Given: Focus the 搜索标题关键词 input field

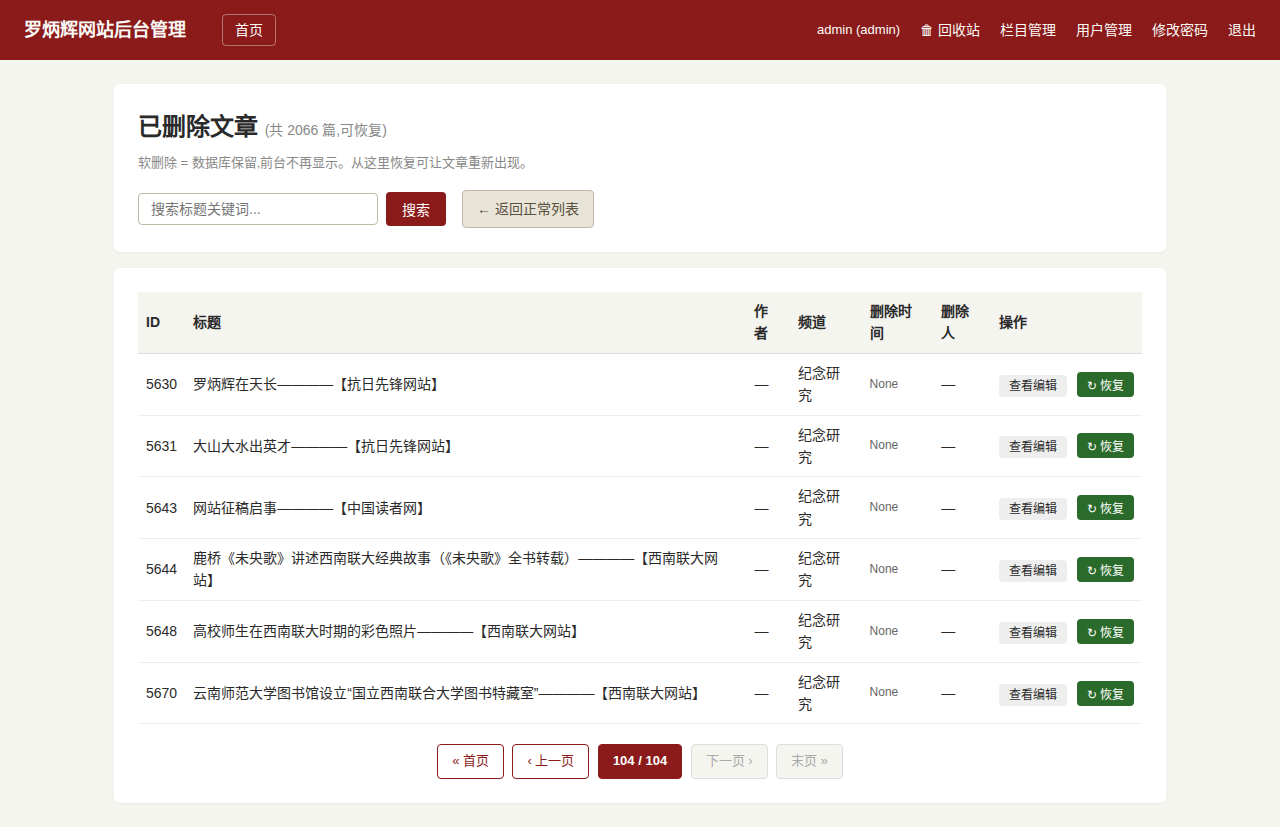Looking at the screenshot, I should 258,209.
